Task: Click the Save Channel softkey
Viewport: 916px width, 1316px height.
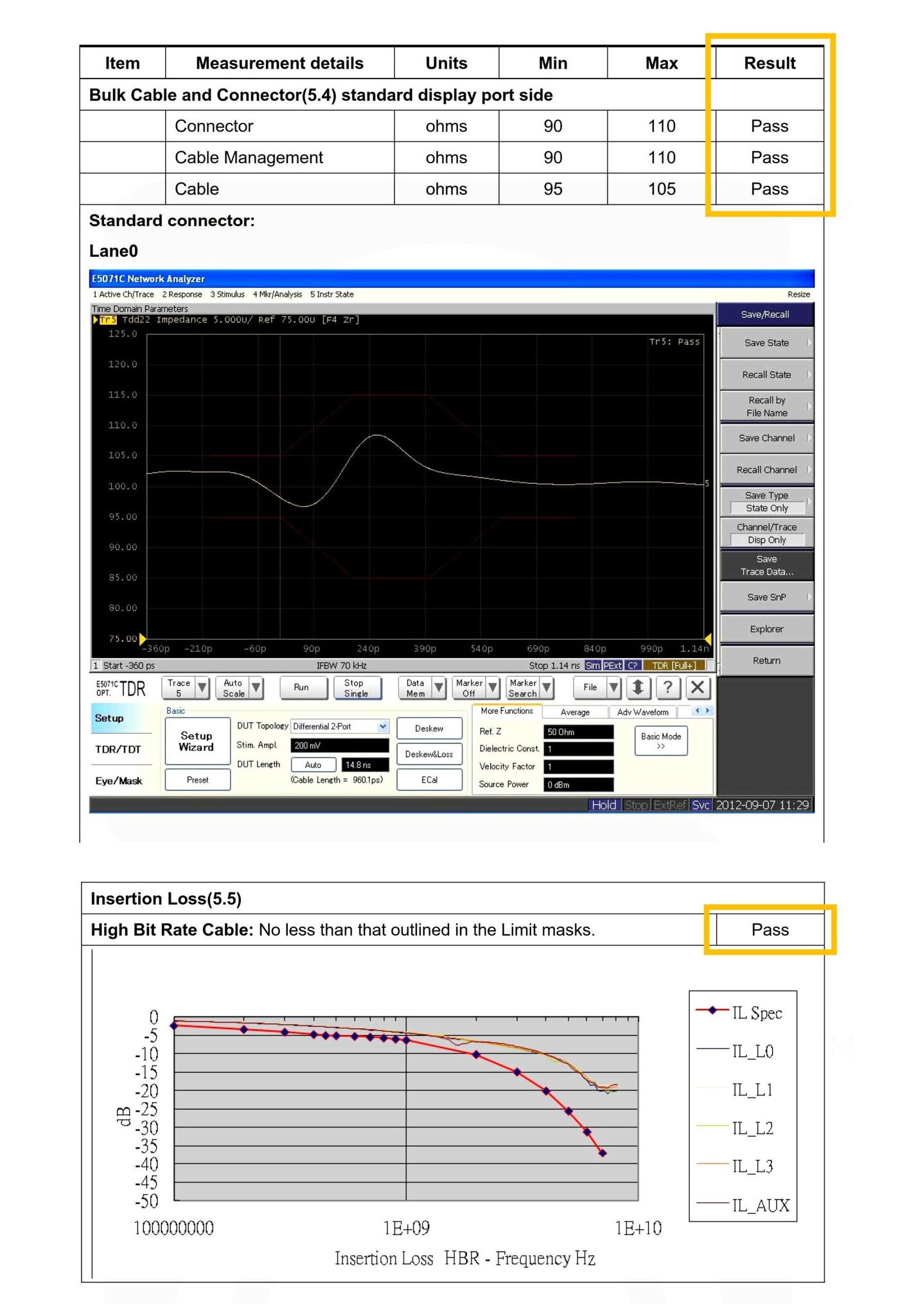Action: point(766,438)
